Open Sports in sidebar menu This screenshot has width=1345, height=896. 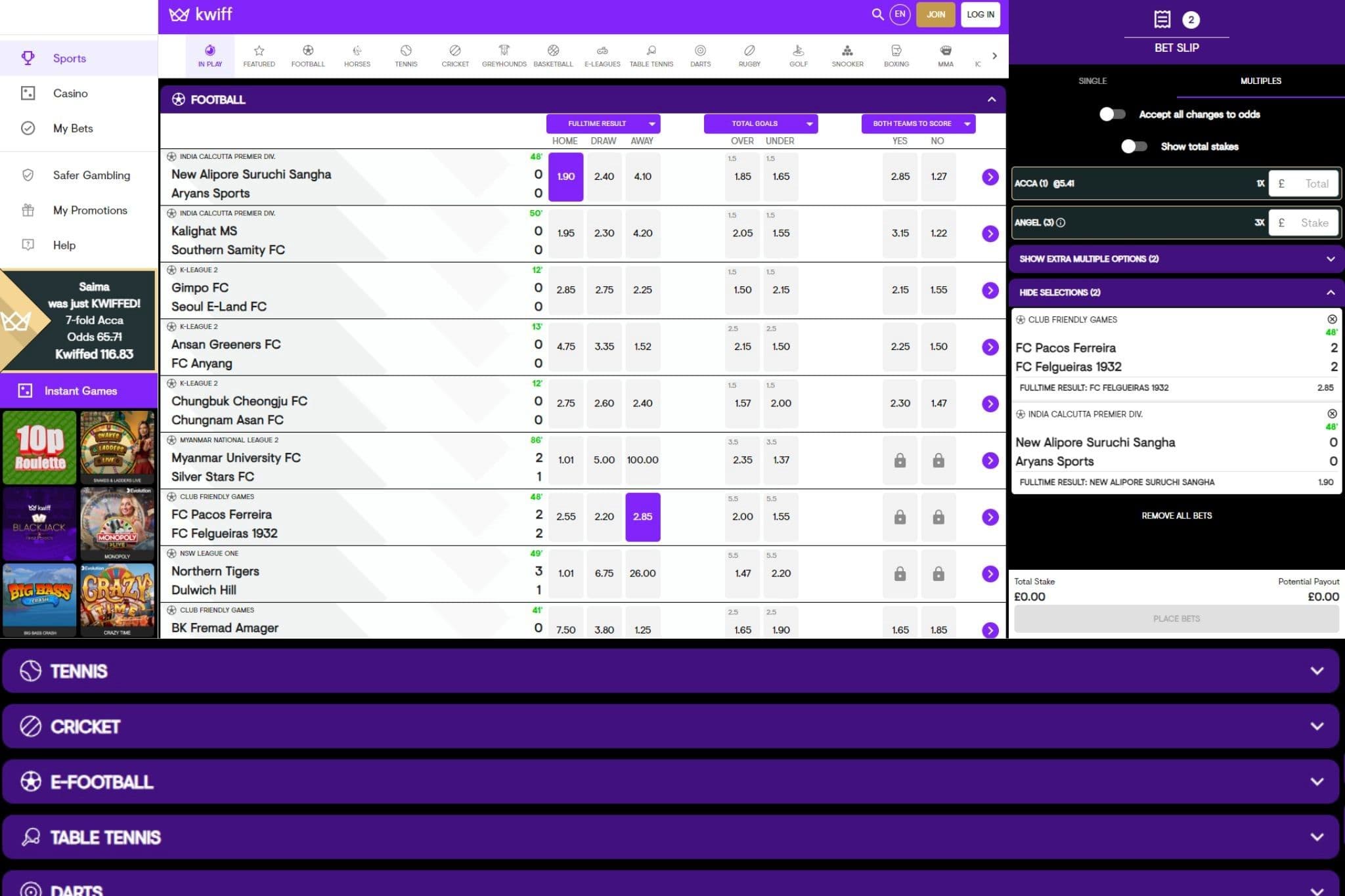pos(79,58)
